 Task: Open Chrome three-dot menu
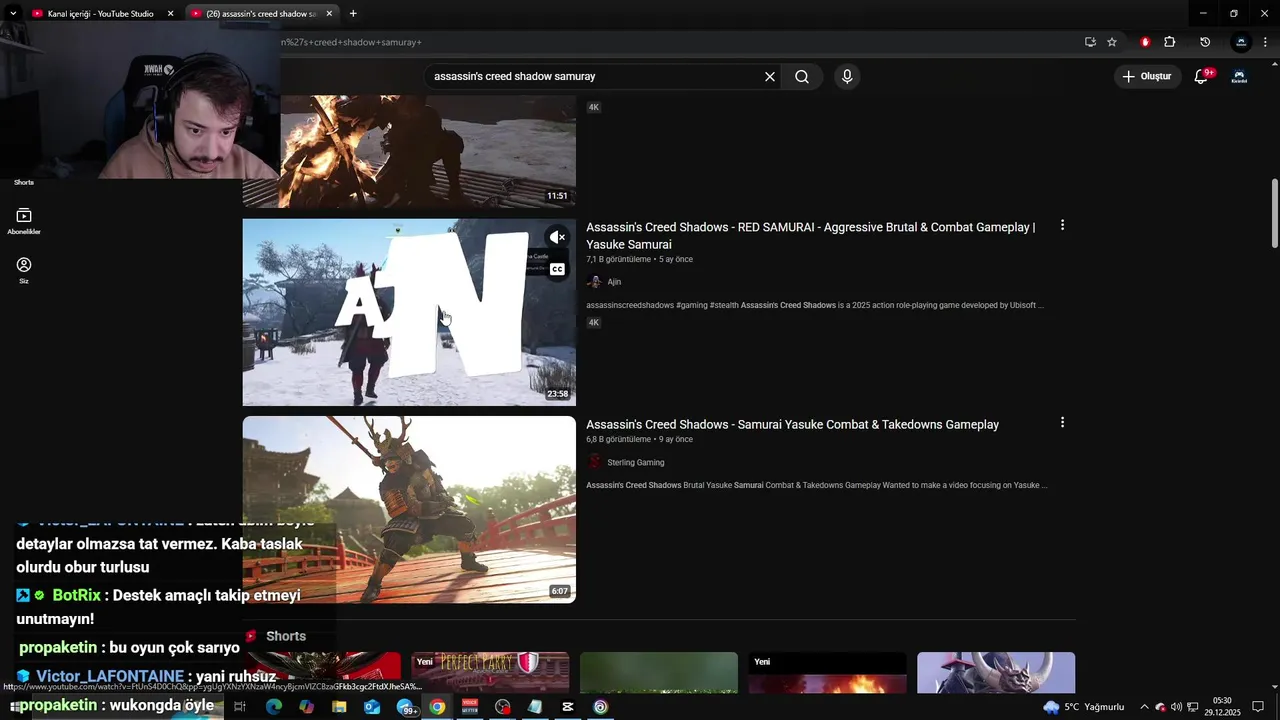point(1265,42)
